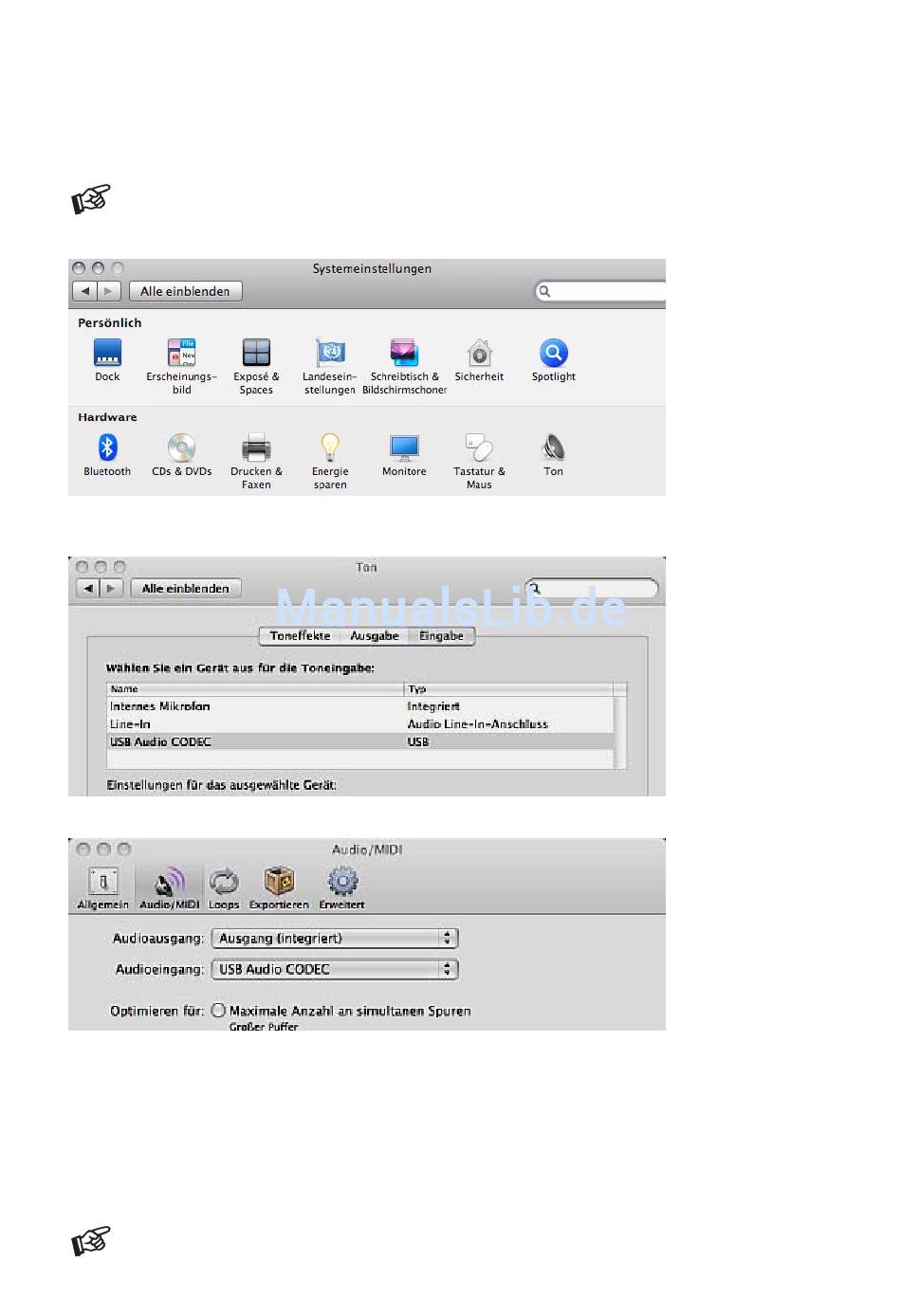Open the Audioeingang USB Audio CODEC dropdown
Image resolution: width=901 pixels, height=1316 pixels.
coord(334,969)
